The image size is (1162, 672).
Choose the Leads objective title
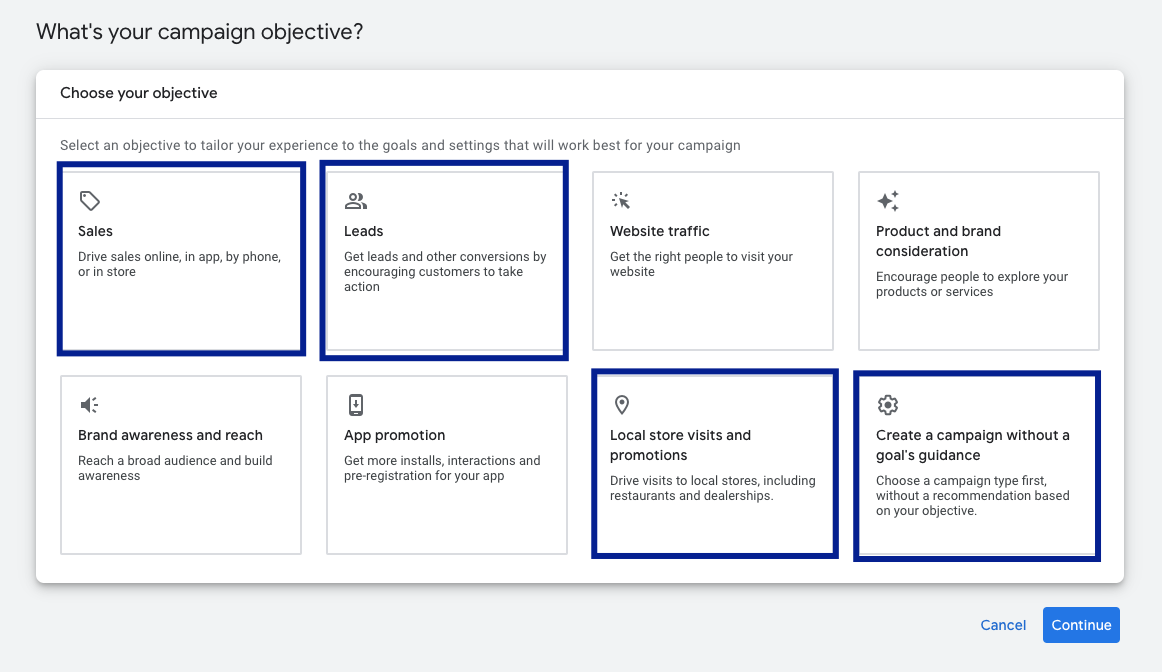(x=364, y=231)
